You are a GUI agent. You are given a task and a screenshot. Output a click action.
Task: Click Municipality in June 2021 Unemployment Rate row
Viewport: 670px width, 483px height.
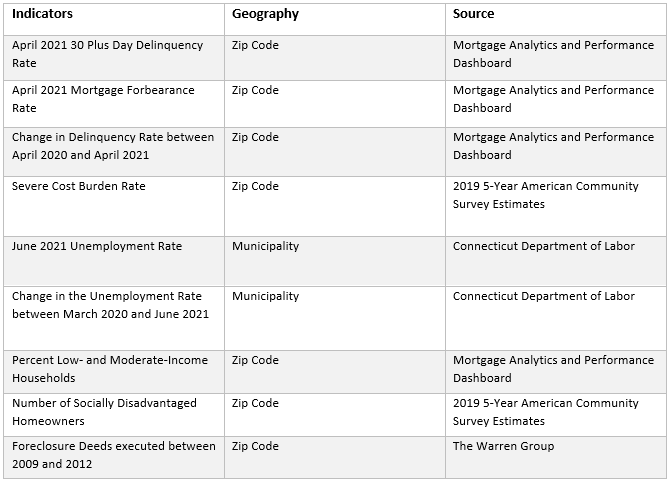(x=265, y=246)
